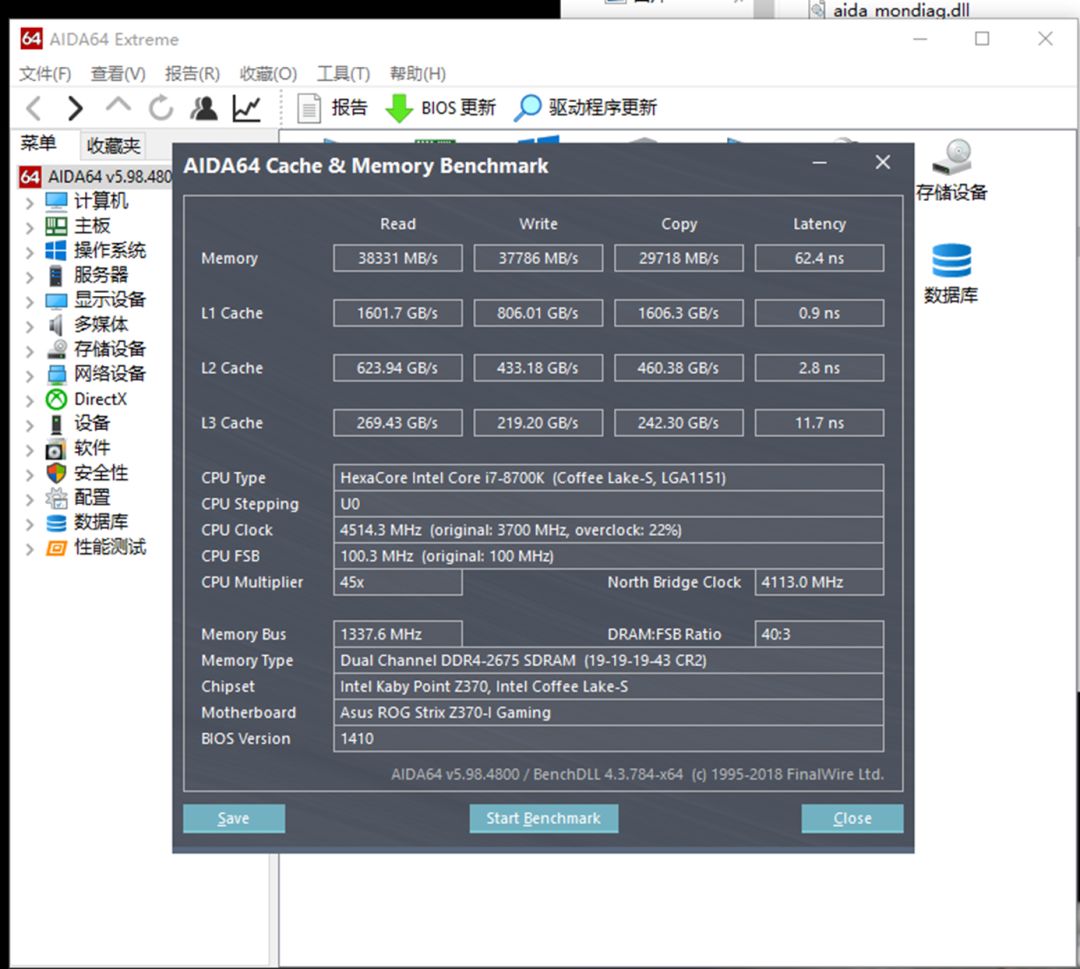This screenshot has height=969, width=1080.
Task: Click the Memory Latency 62.4 ns value
Action: pyautogui.click(x=819, y=258)
